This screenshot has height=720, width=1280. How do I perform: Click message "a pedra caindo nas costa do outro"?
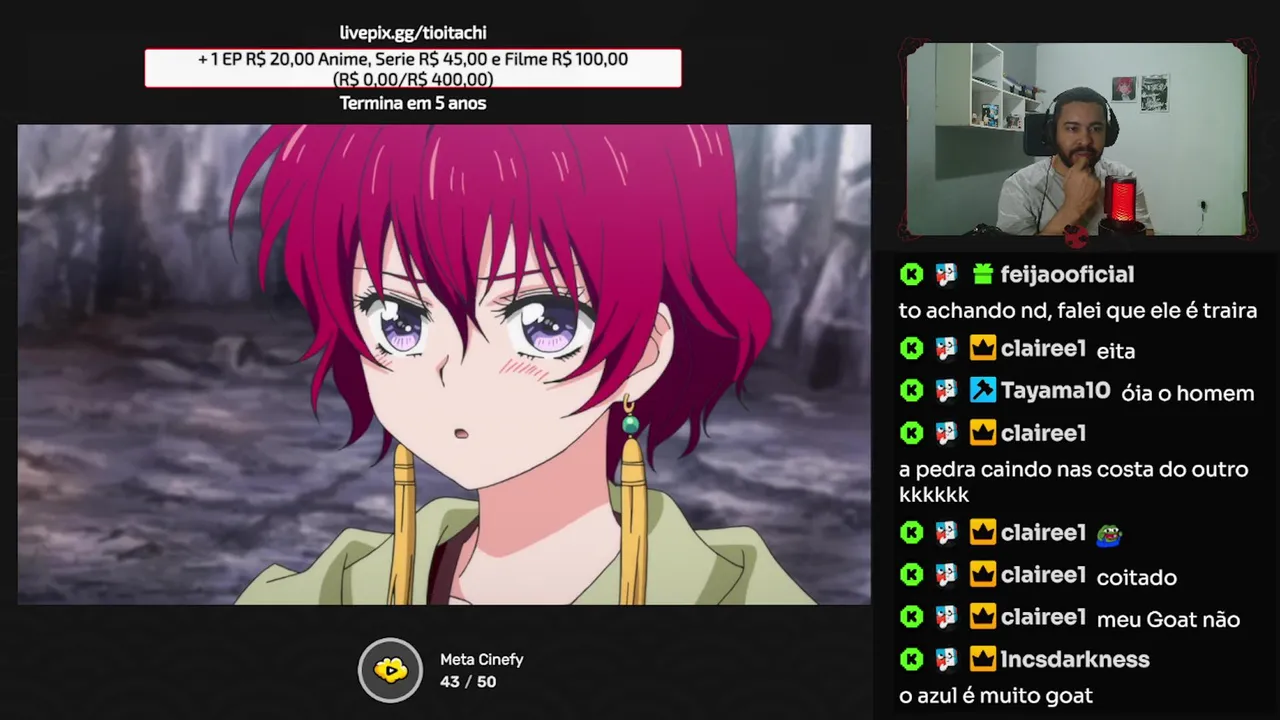(x=1073, y=469)
